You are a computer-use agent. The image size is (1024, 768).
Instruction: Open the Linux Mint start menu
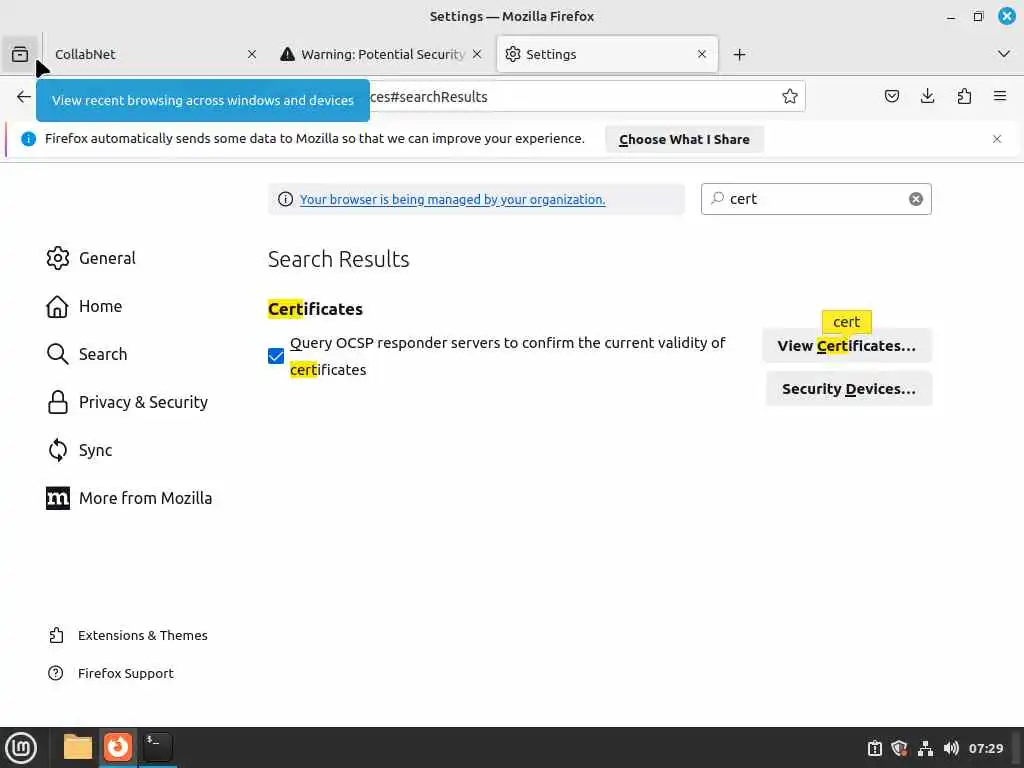21,748
